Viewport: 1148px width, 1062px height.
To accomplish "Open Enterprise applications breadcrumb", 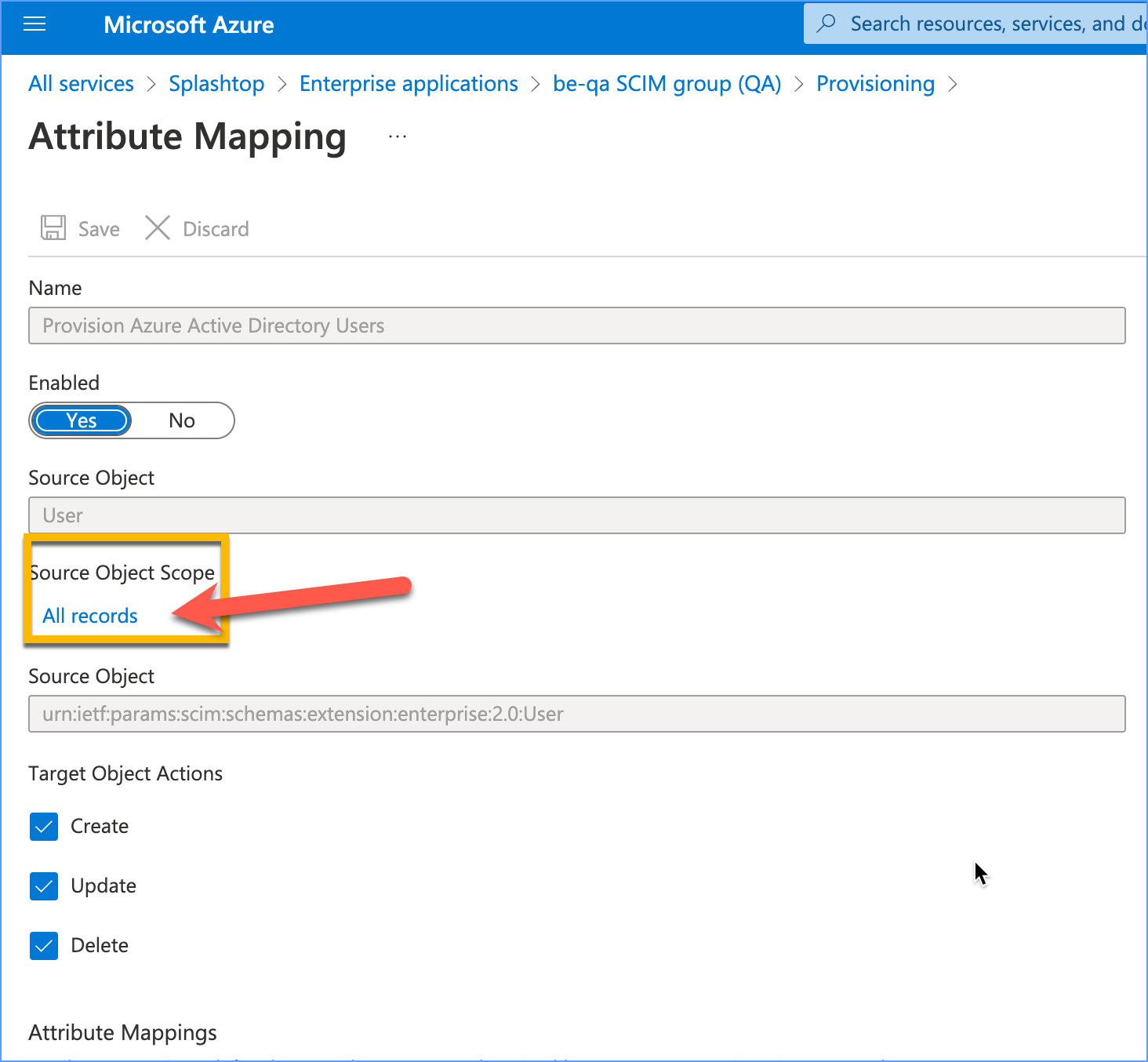I will coord(409,84).
